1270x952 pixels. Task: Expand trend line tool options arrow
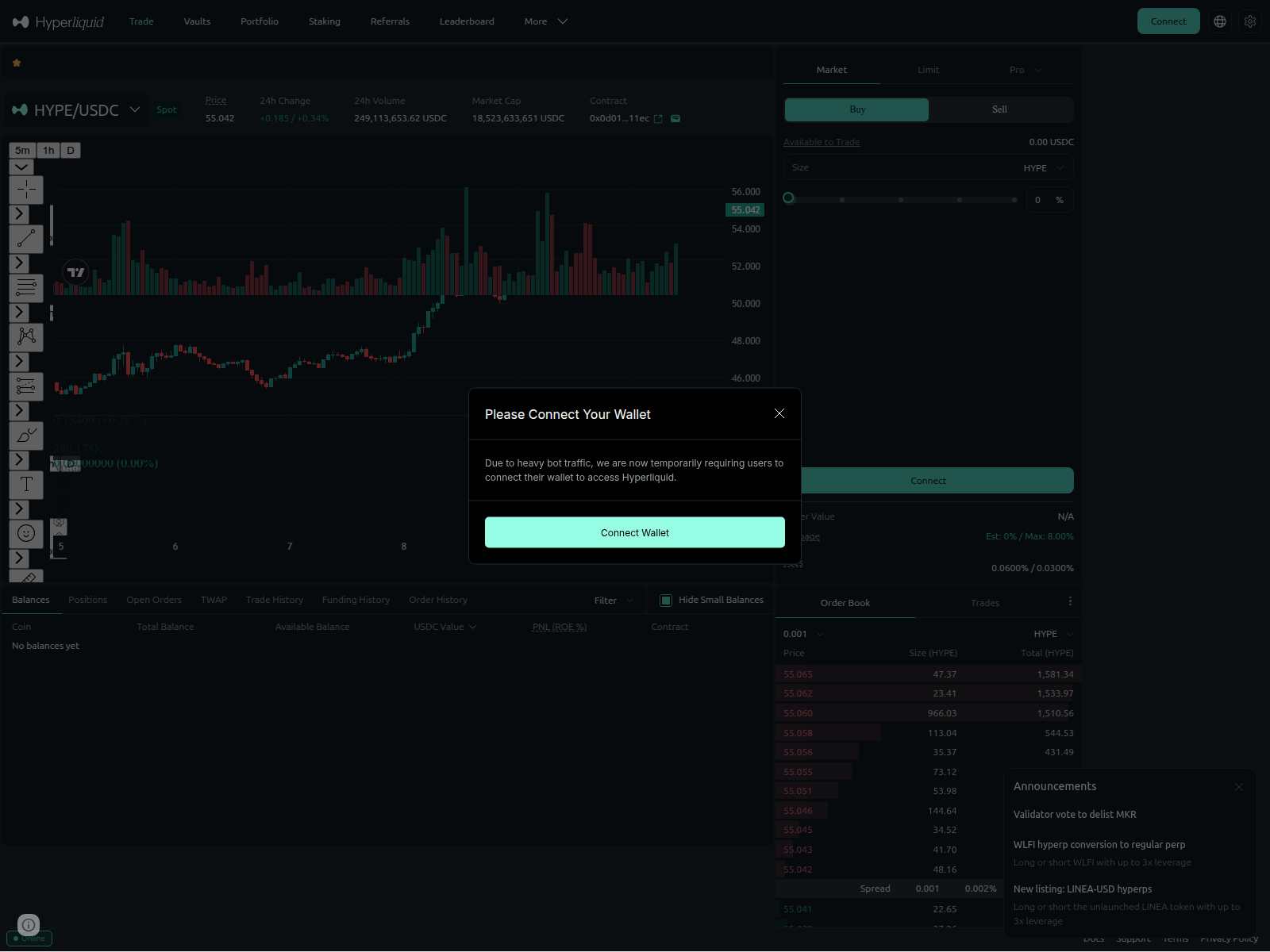point(19,263)
